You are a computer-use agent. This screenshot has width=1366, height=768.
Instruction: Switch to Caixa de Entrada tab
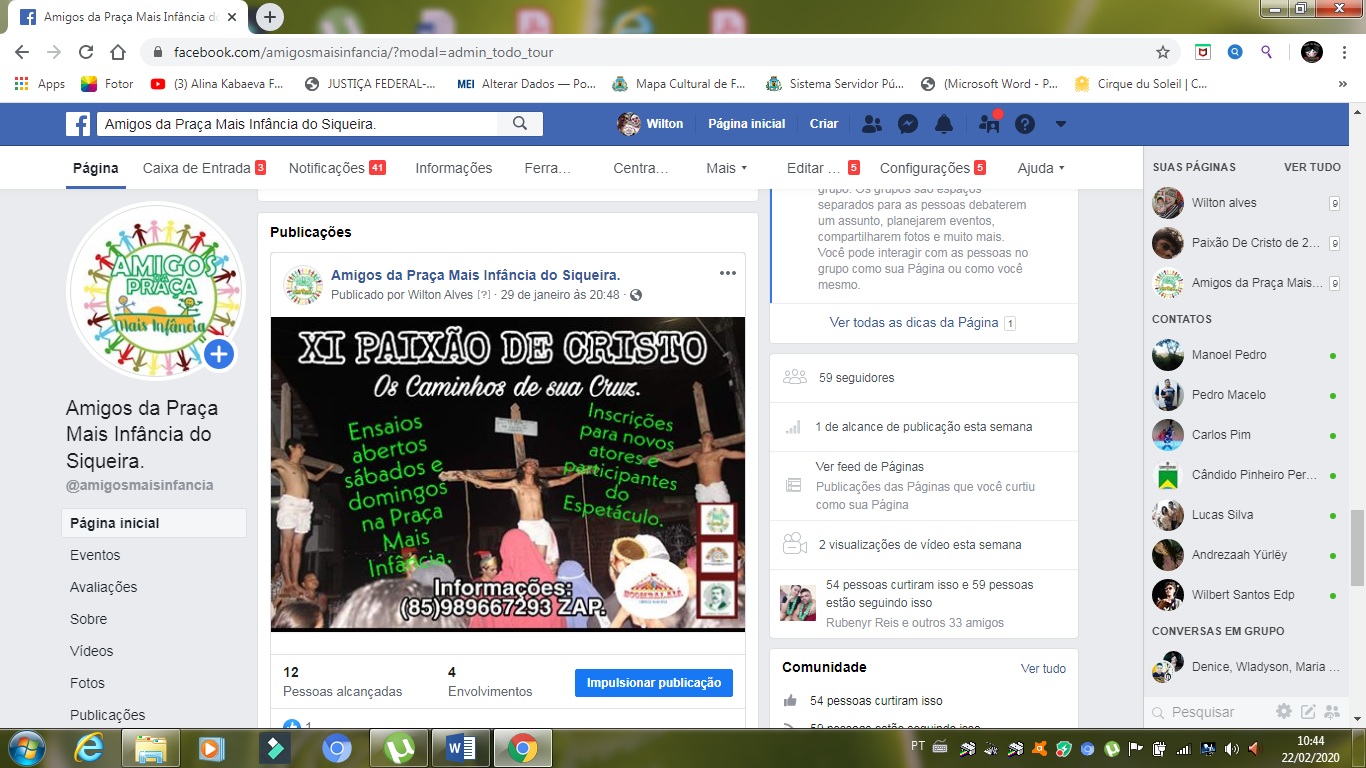(x=197, y=168)
